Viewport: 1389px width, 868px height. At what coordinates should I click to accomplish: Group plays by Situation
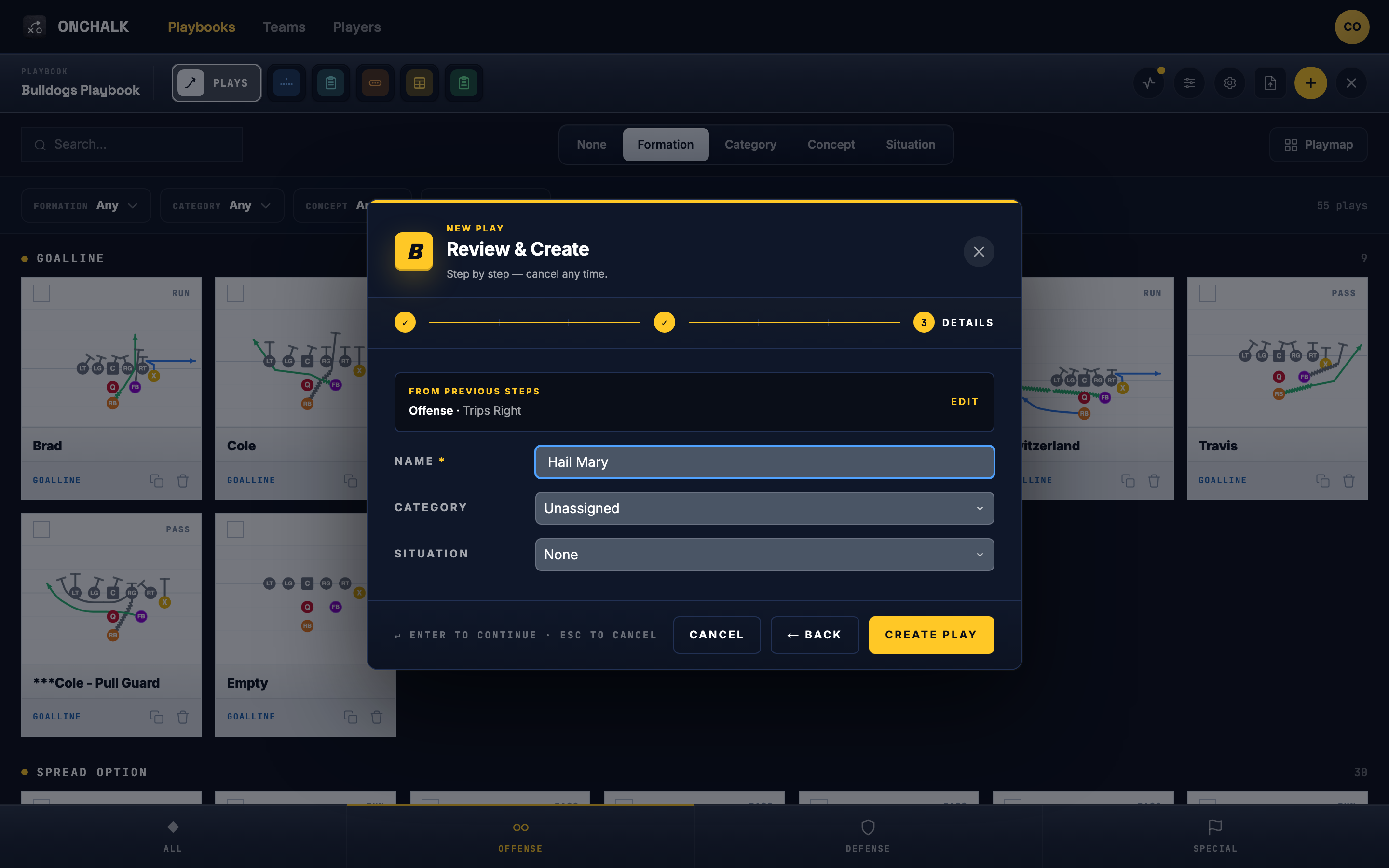point(910,145)
